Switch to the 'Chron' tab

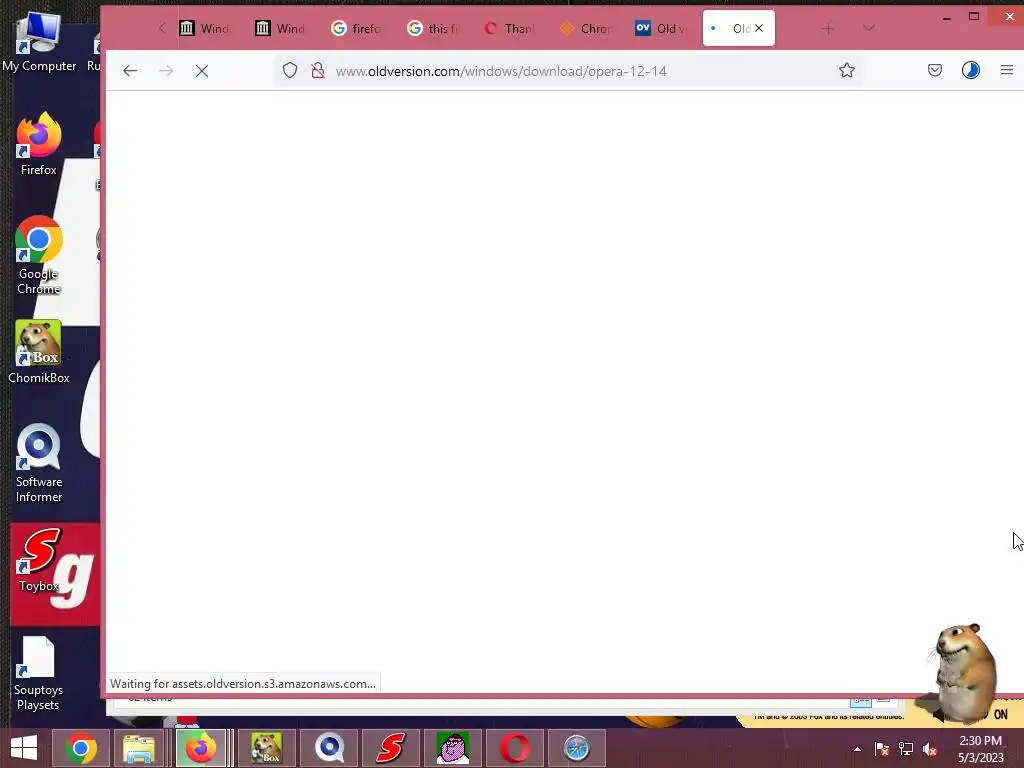point(585,28)
